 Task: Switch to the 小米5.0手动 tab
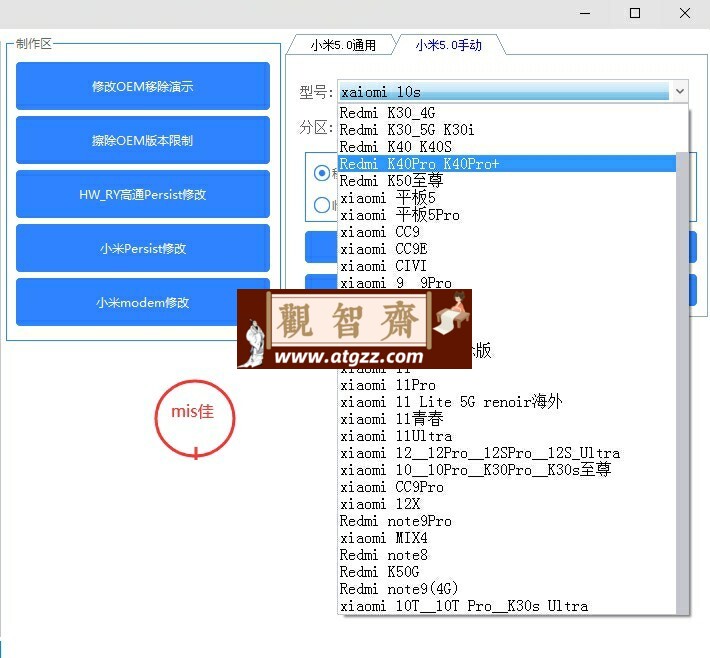(448, 45)
